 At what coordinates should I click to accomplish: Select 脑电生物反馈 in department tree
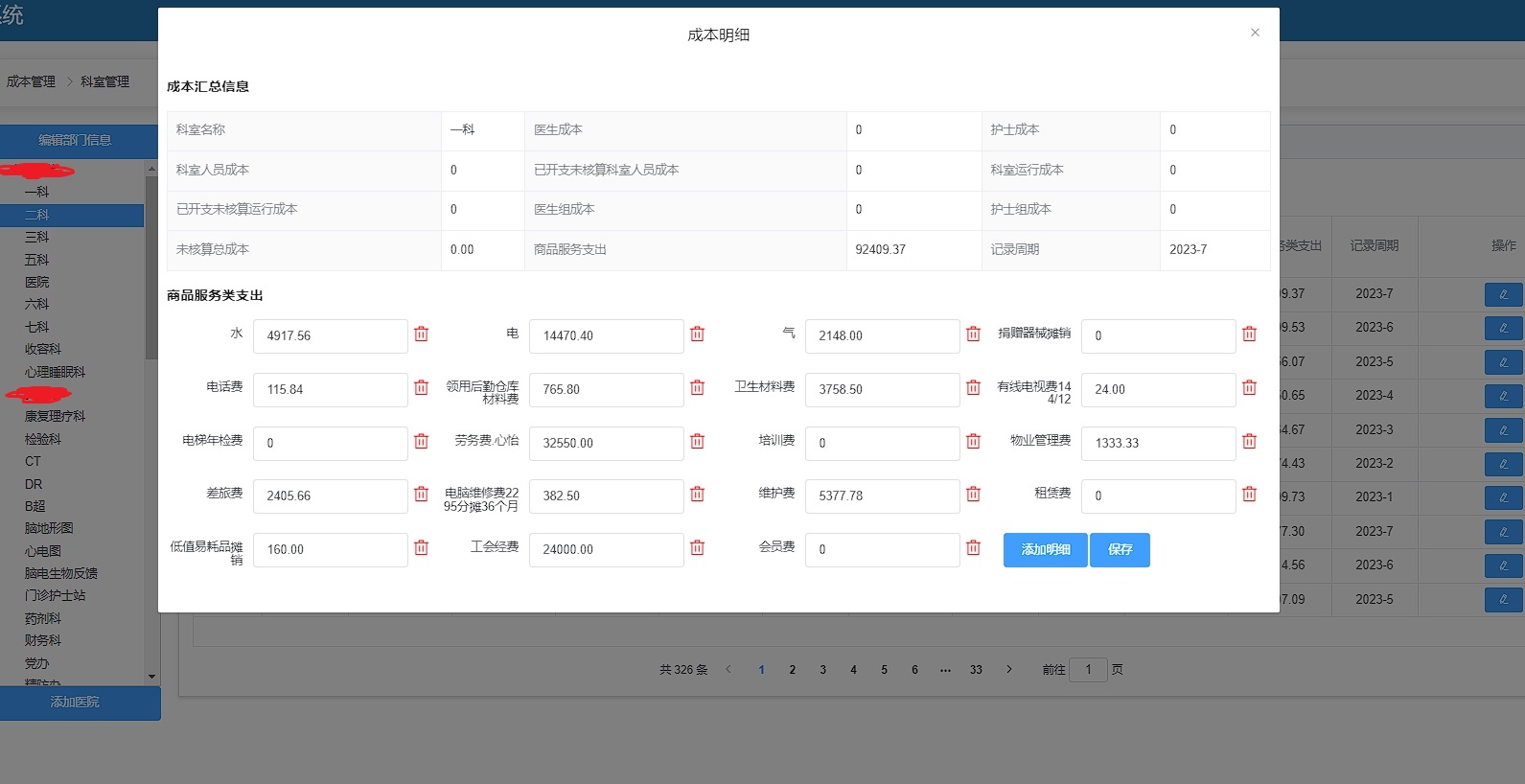click(60, 573)
